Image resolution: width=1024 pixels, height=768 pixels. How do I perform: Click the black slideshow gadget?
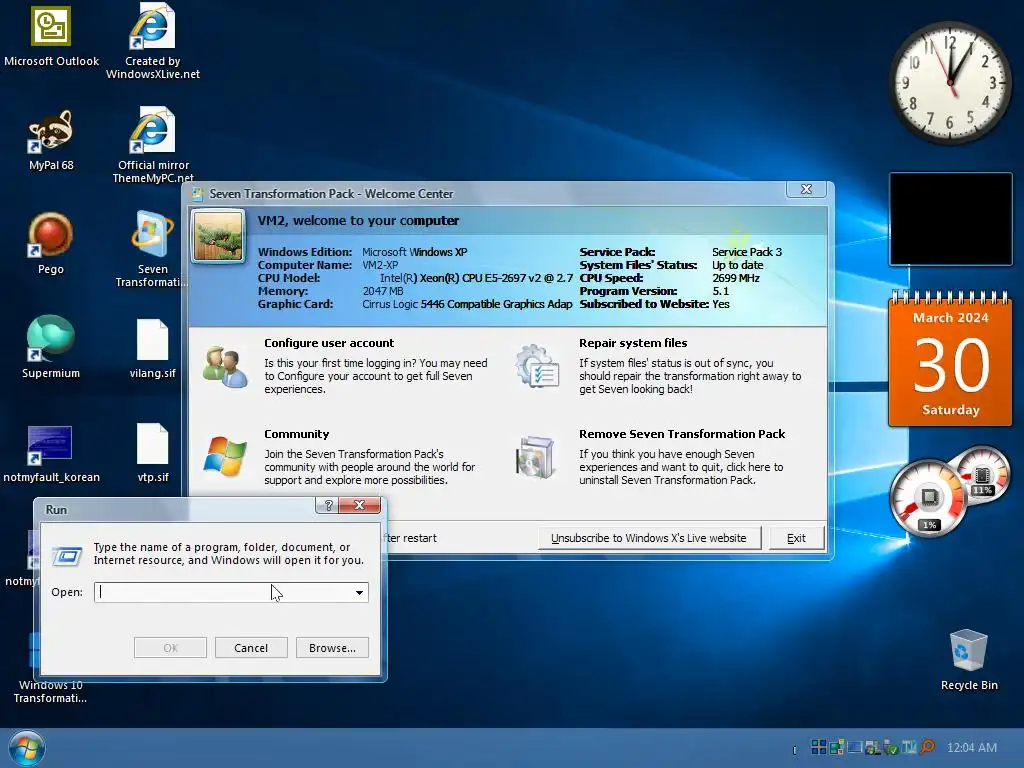pos(950,219)
